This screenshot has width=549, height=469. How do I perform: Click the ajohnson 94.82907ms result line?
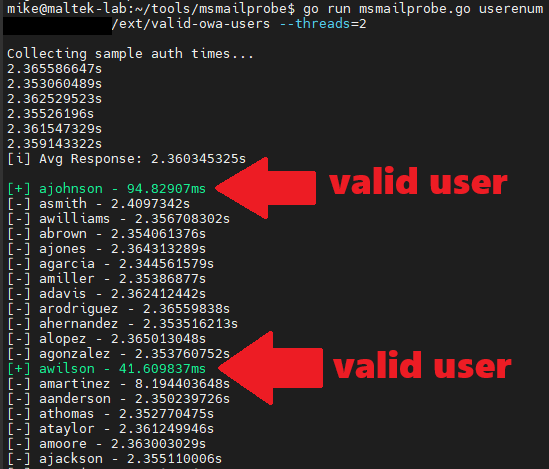(x=106, y=189)
